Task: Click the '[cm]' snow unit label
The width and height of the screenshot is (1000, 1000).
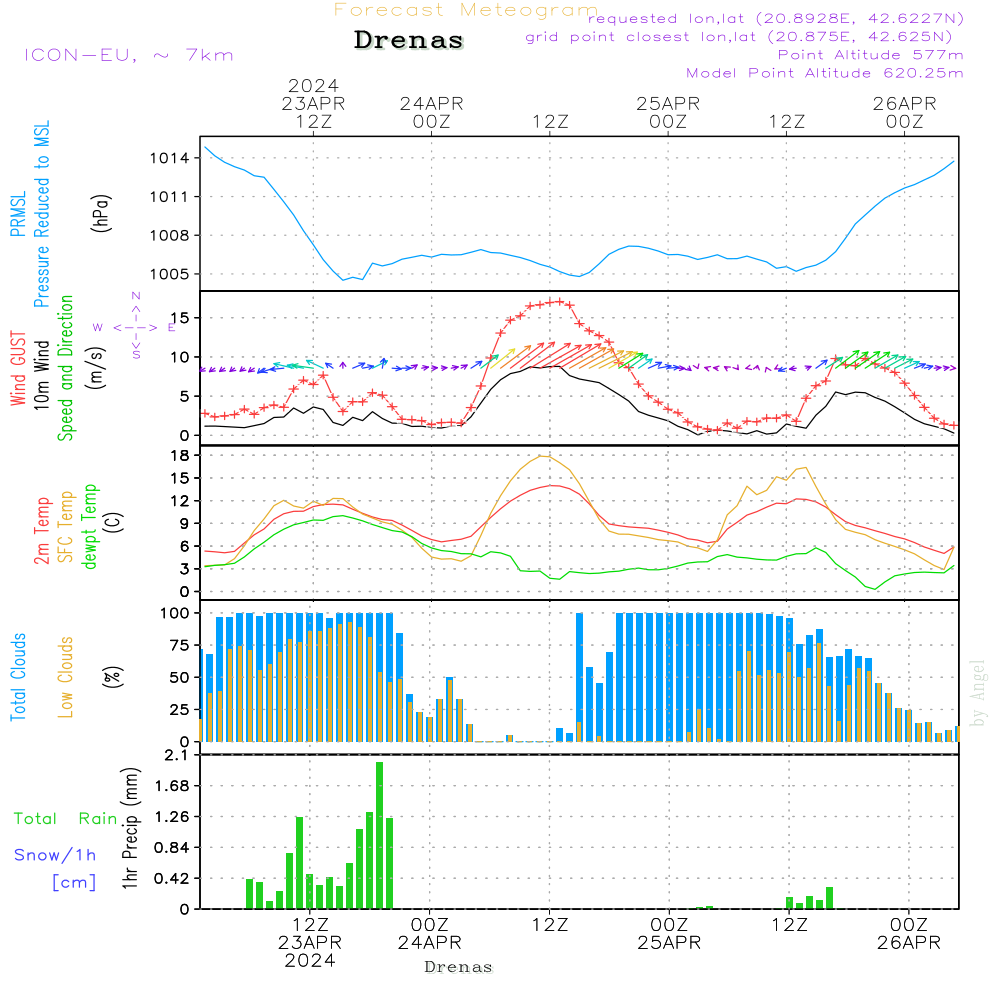Action: [74, 882]
